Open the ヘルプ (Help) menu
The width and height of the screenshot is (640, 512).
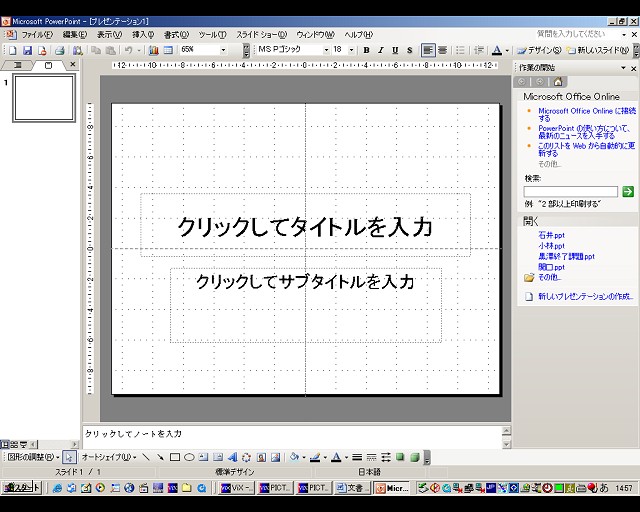[x=358, y=35]
